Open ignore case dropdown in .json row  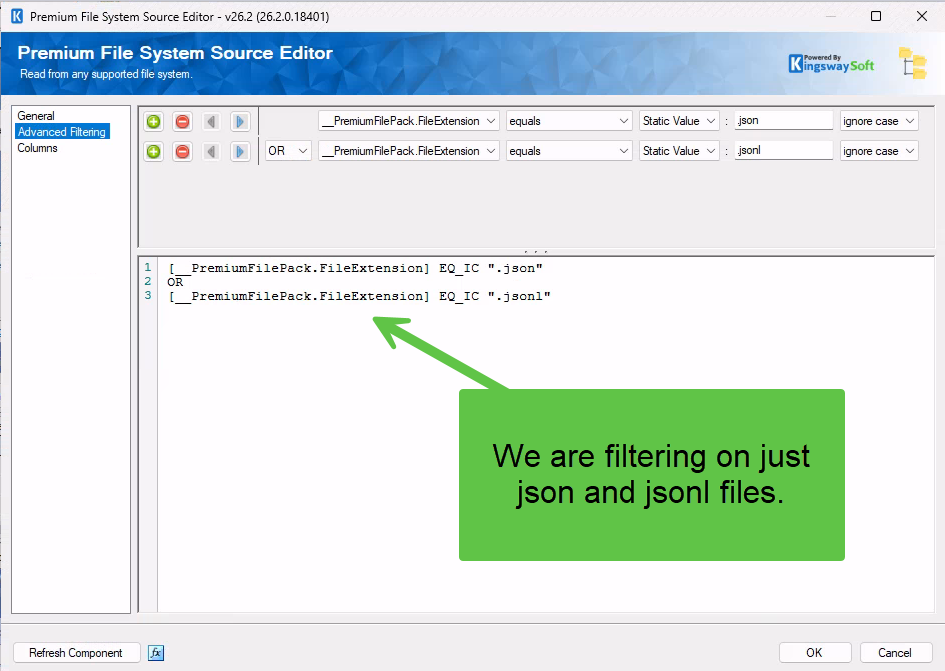(x=879, y=121)
